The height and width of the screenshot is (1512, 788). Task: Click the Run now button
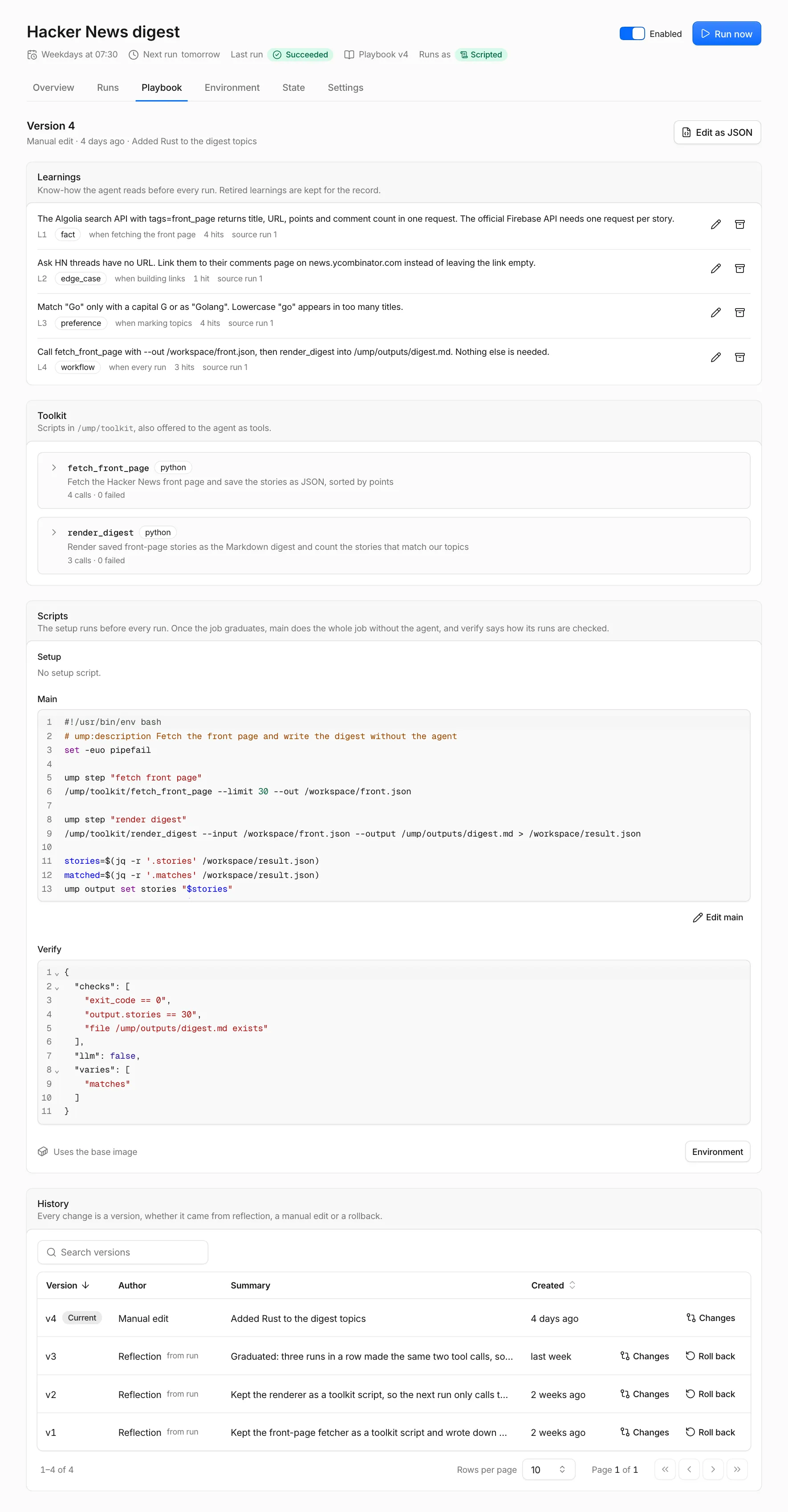(727, 33)
